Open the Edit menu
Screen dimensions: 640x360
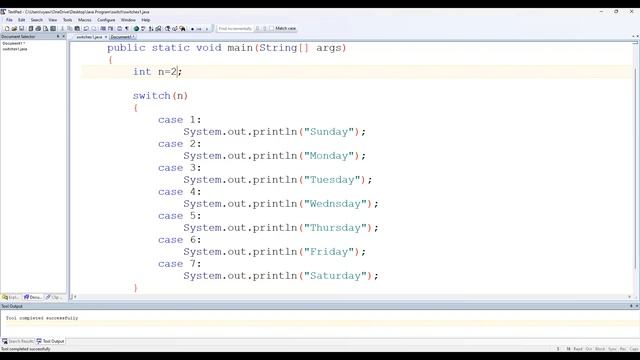pos(22,20)
